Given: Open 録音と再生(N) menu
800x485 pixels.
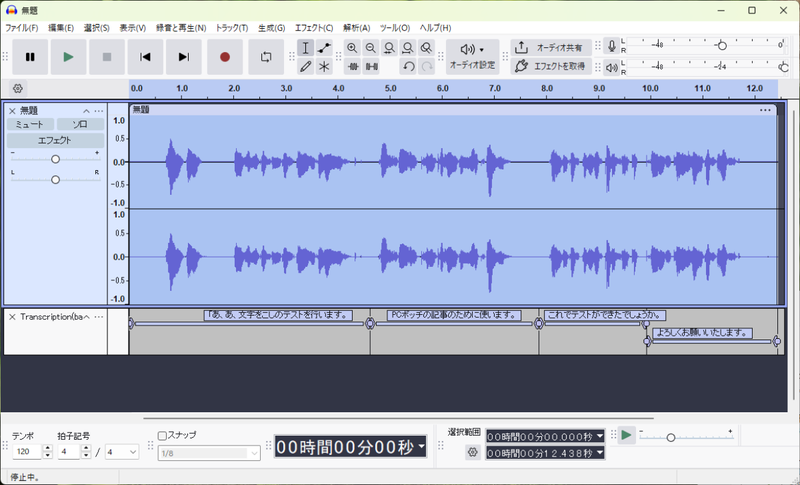Looking at the screenshot, I should 181,28.
